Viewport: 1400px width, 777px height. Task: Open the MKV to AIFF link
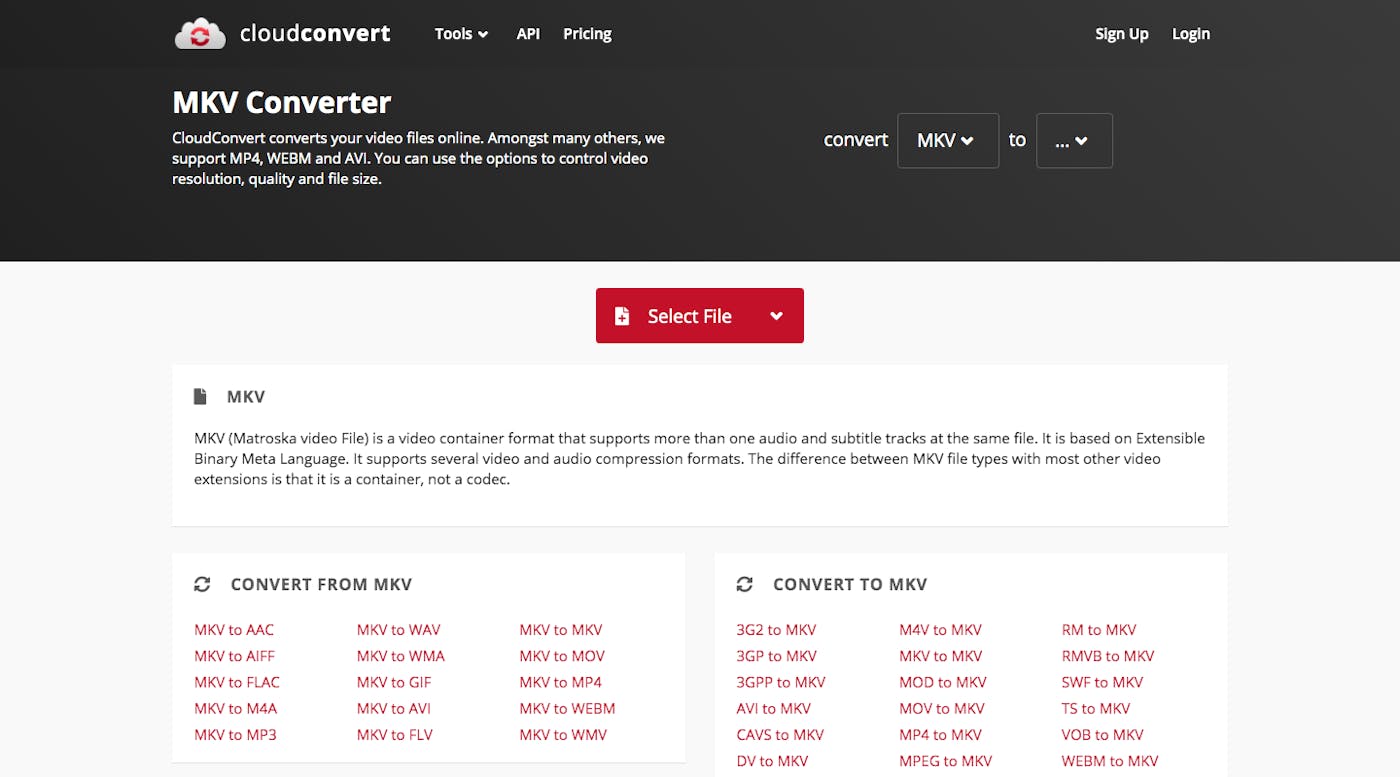[x=234, y=656]
